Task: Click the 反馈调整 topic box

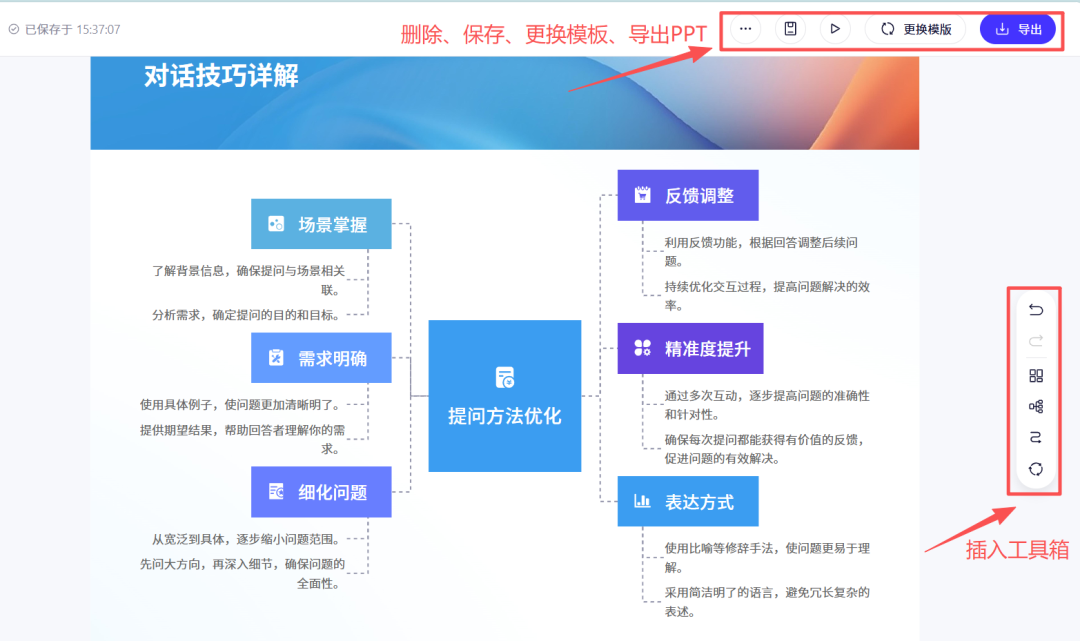Action: point(687,195)
